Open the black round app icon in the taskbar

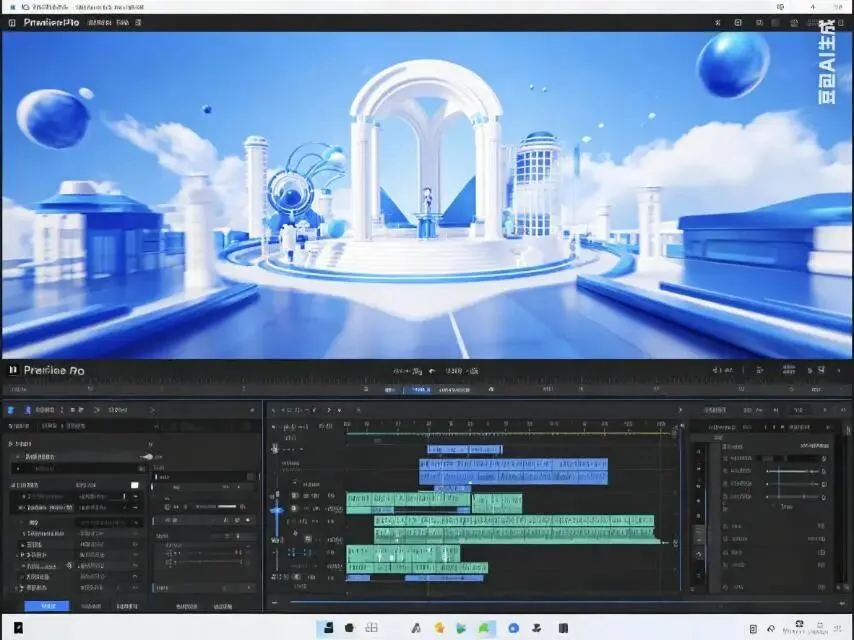point(350,628)
